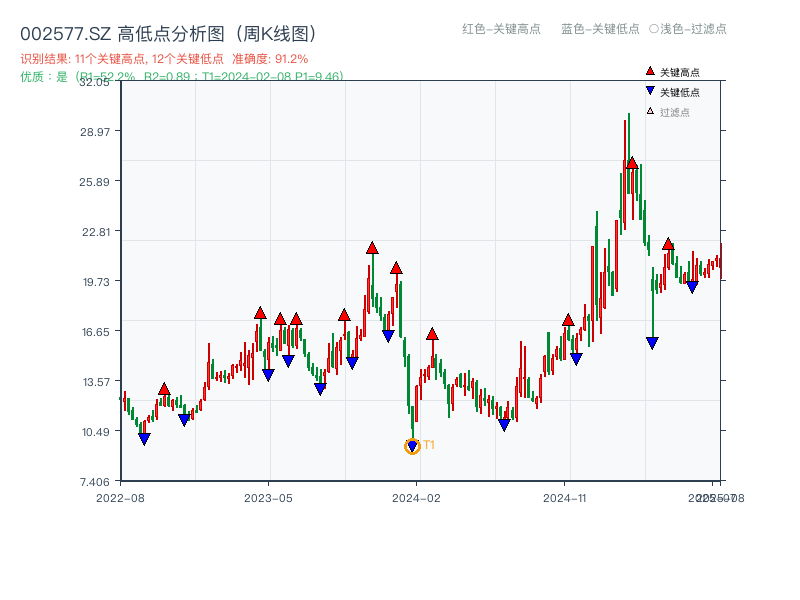
Task: Click the first blue low marker after 2022-08
Action: (x=144, y=439)
